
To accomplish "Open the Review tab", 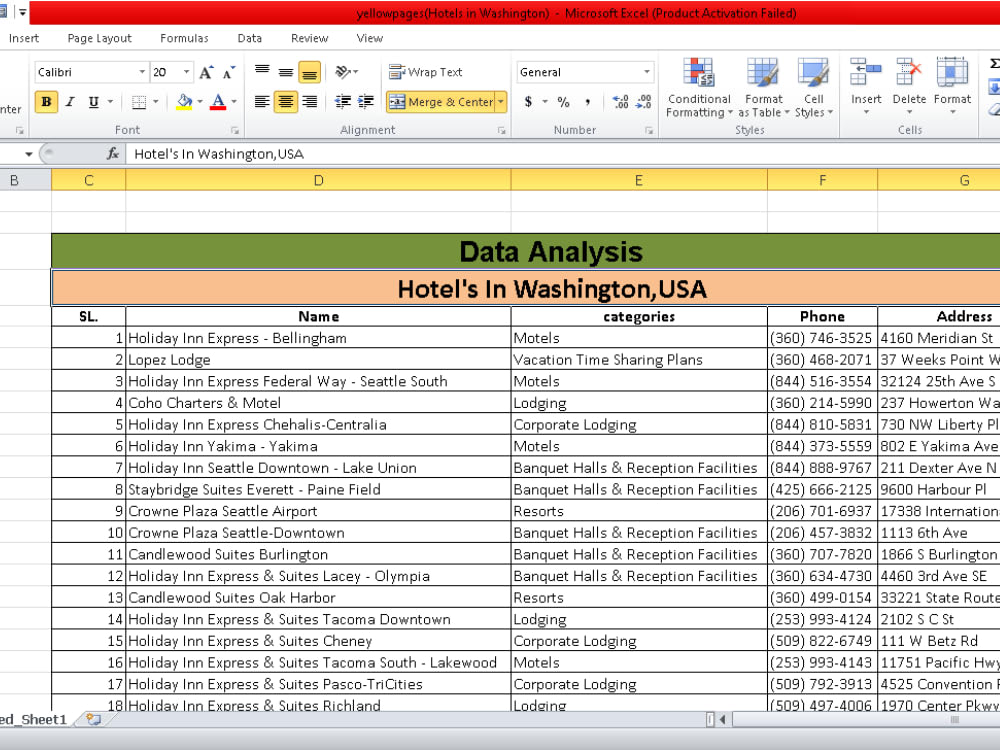I will tap(309, 38).
